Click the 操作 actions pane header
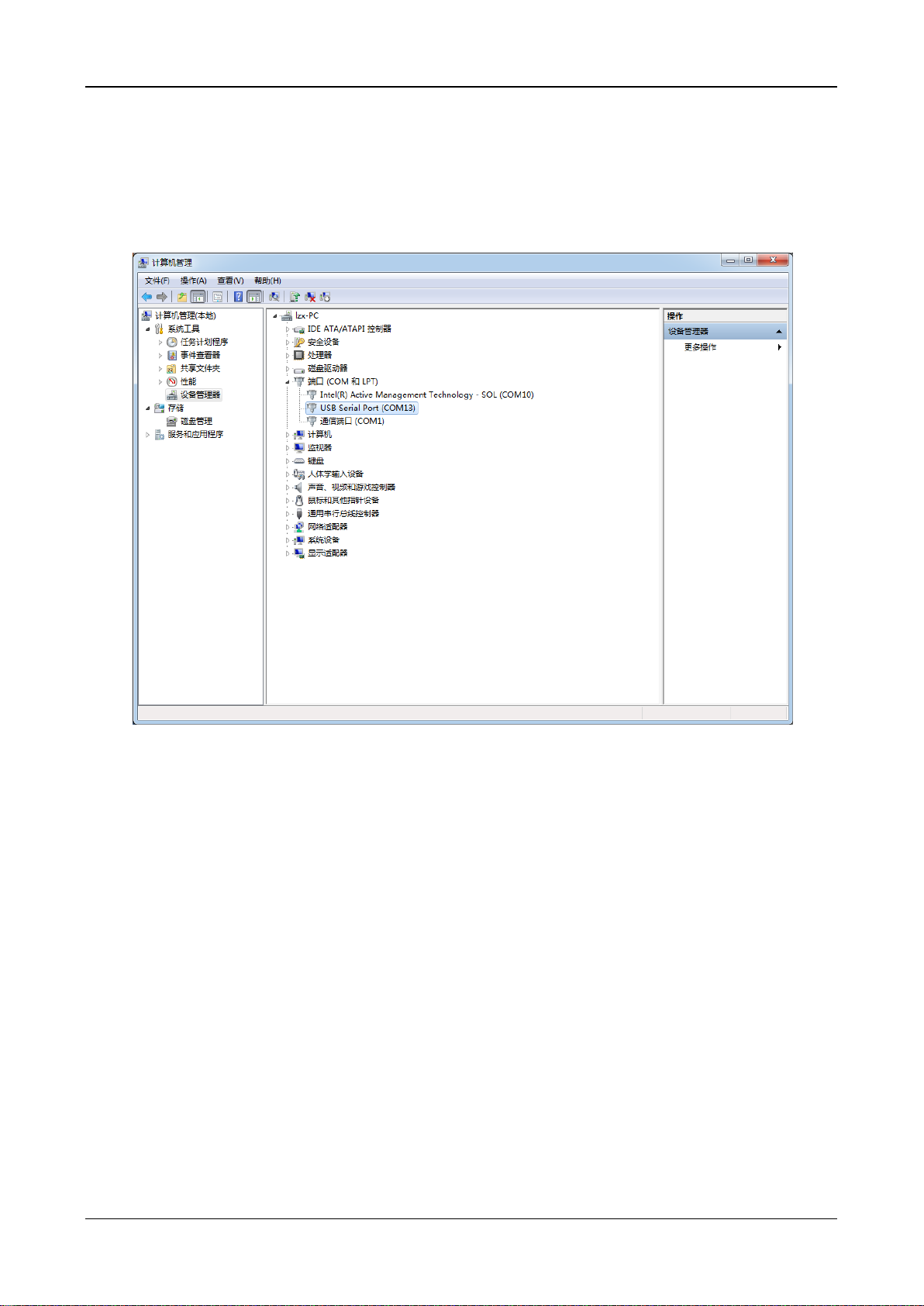Viewport: 924px width, 1306px height. coord(726,316)
